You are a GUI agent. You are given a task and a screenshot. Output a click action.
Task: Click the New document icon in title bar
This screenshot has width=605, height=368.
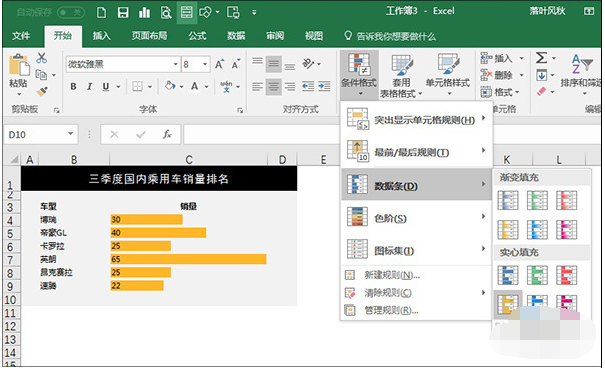[101, 13]
